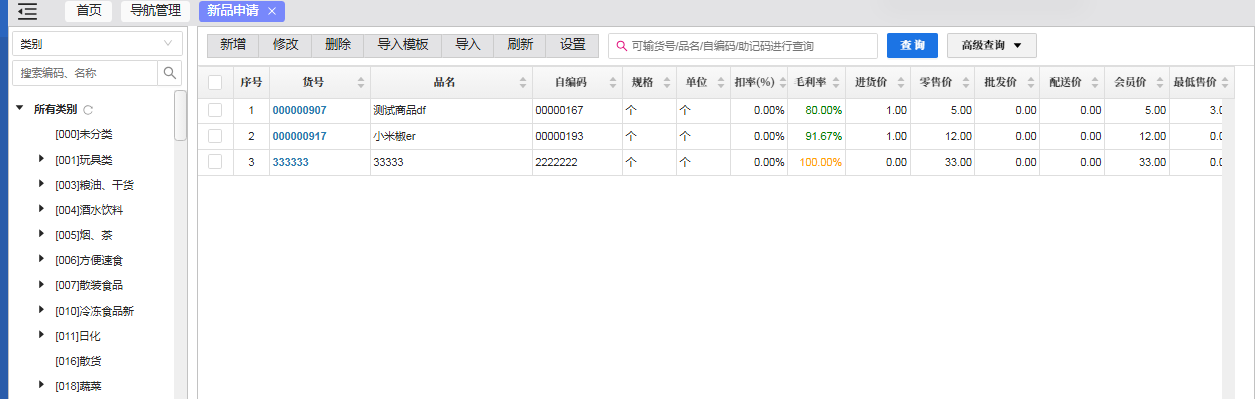This screenshot has height=399, width=1255.
Task: Sort by the 货号 column arrows
Action: pos(361,83)
